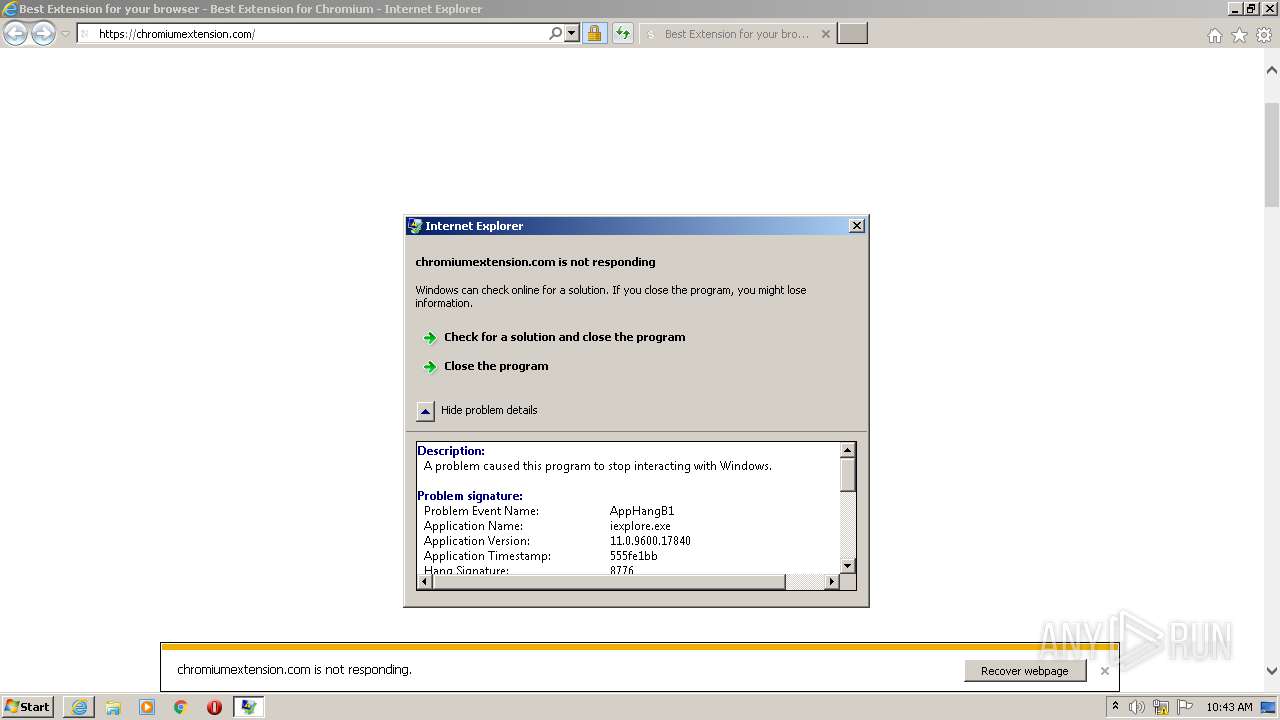Click the IE logo in window title bar

pyautogui.click(x=9, y=9)
